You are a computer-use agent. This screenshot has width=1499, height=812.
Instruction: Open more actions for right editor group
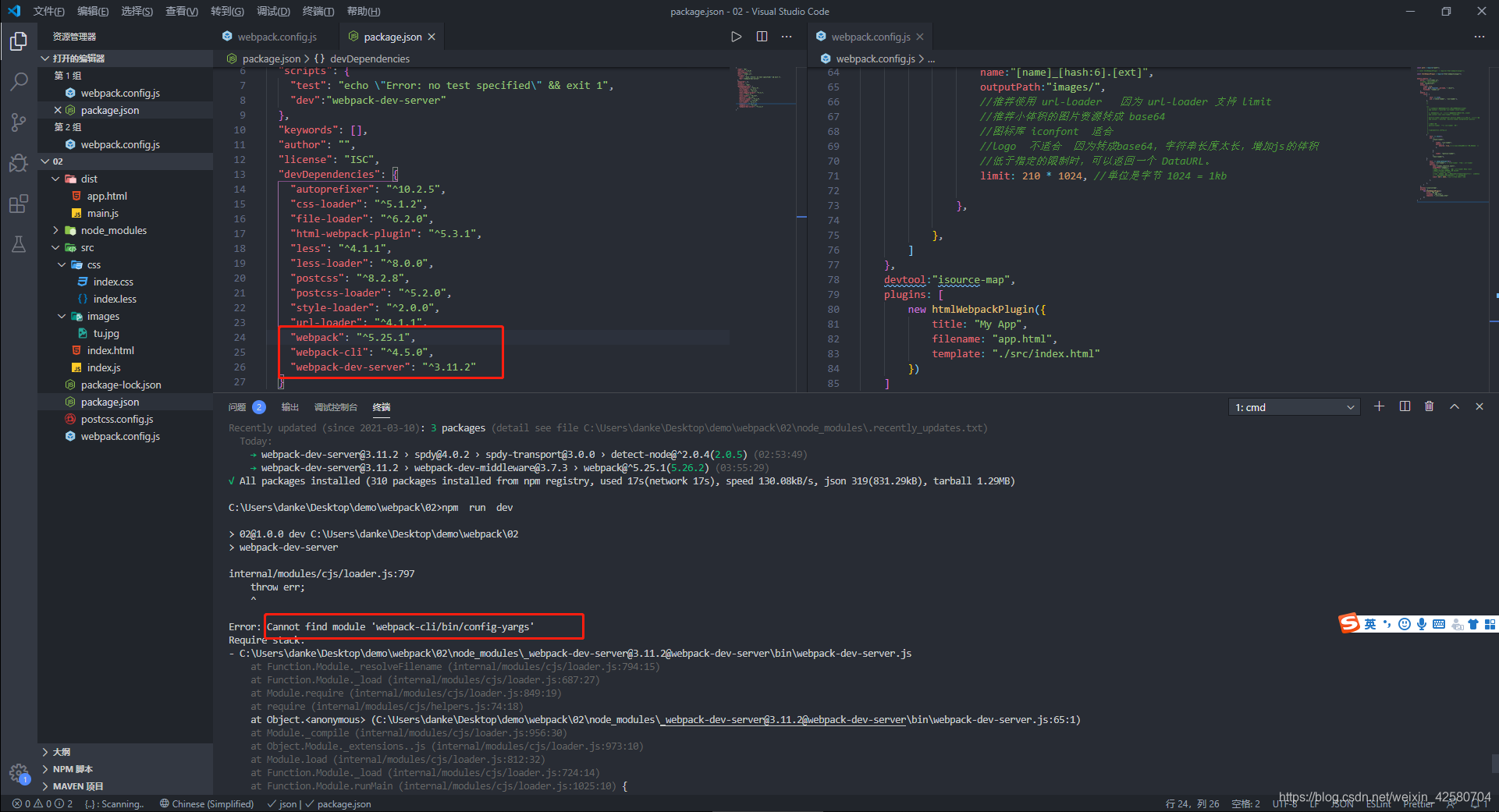tap(1479, 37)
